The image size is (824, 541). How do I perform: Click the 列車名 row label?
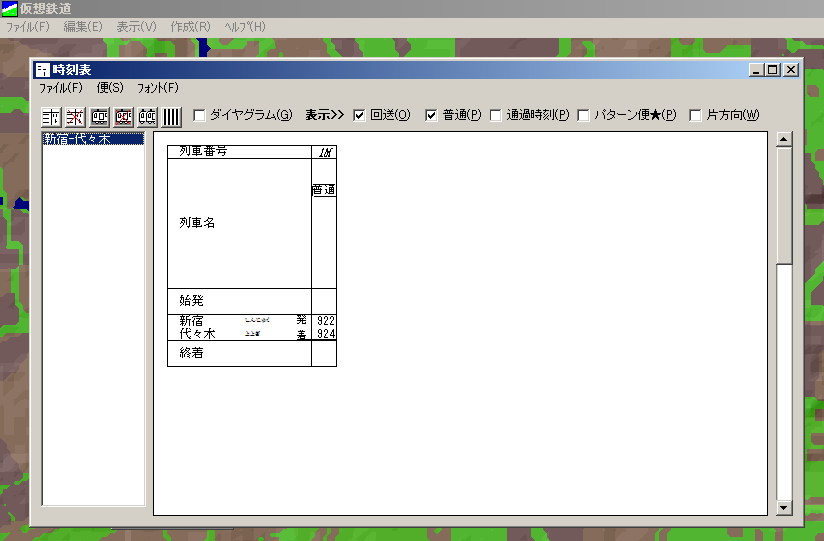tap(197, 223)
